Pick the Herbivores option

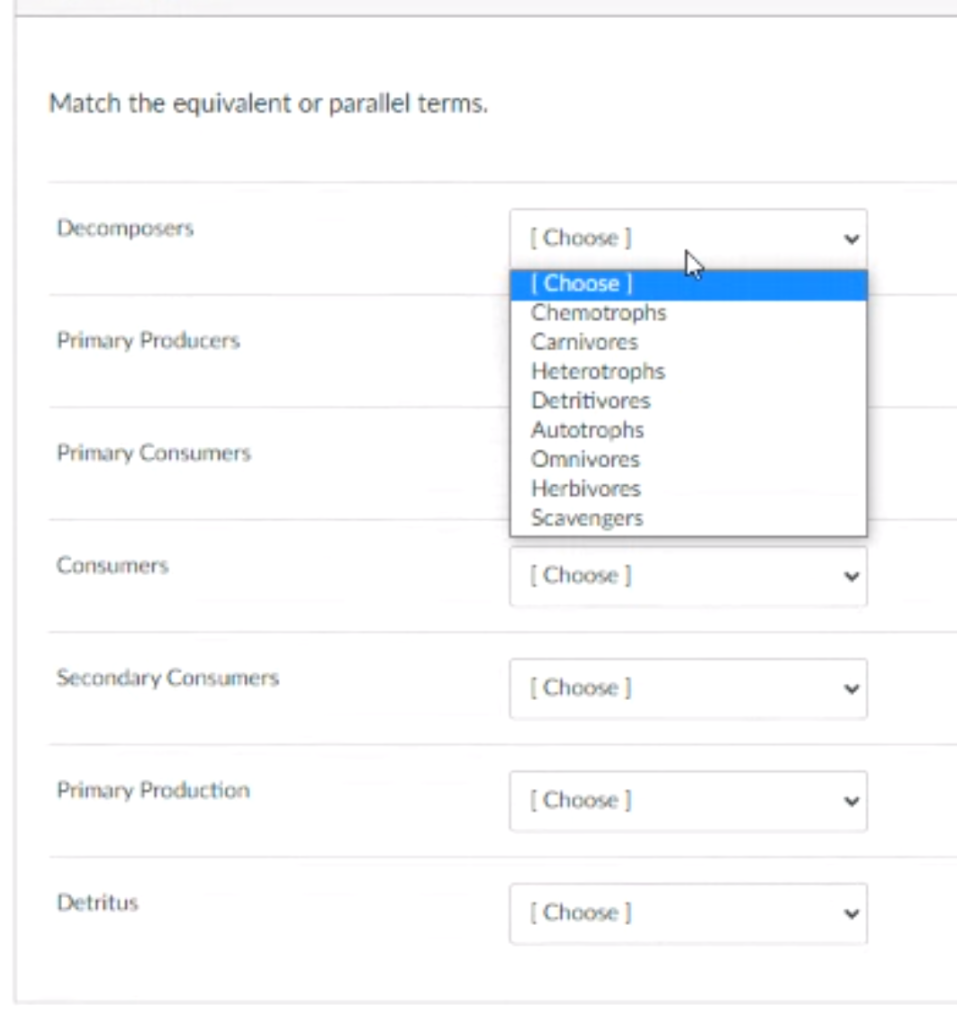tap(585, 489)
